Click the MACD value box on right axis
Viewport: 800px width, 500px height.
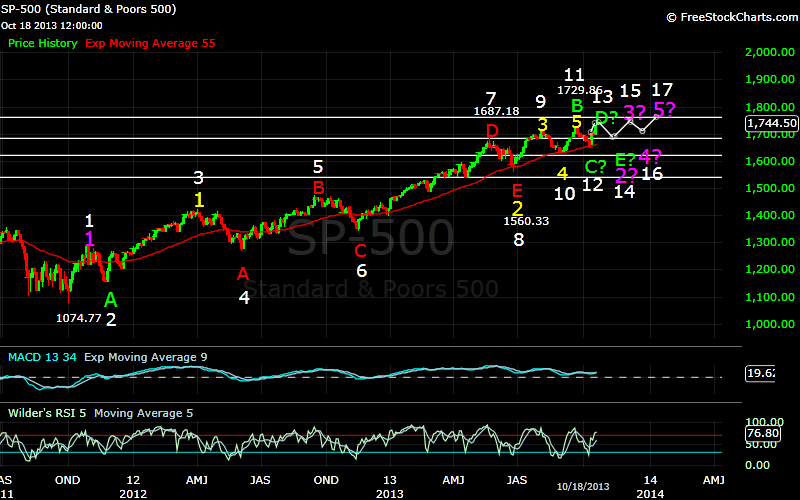pos(760,373)
